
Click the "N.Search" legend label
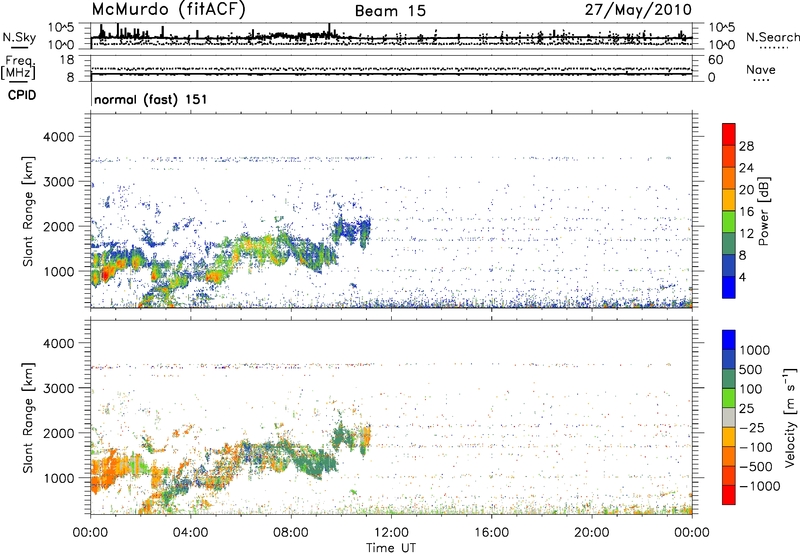772,37
